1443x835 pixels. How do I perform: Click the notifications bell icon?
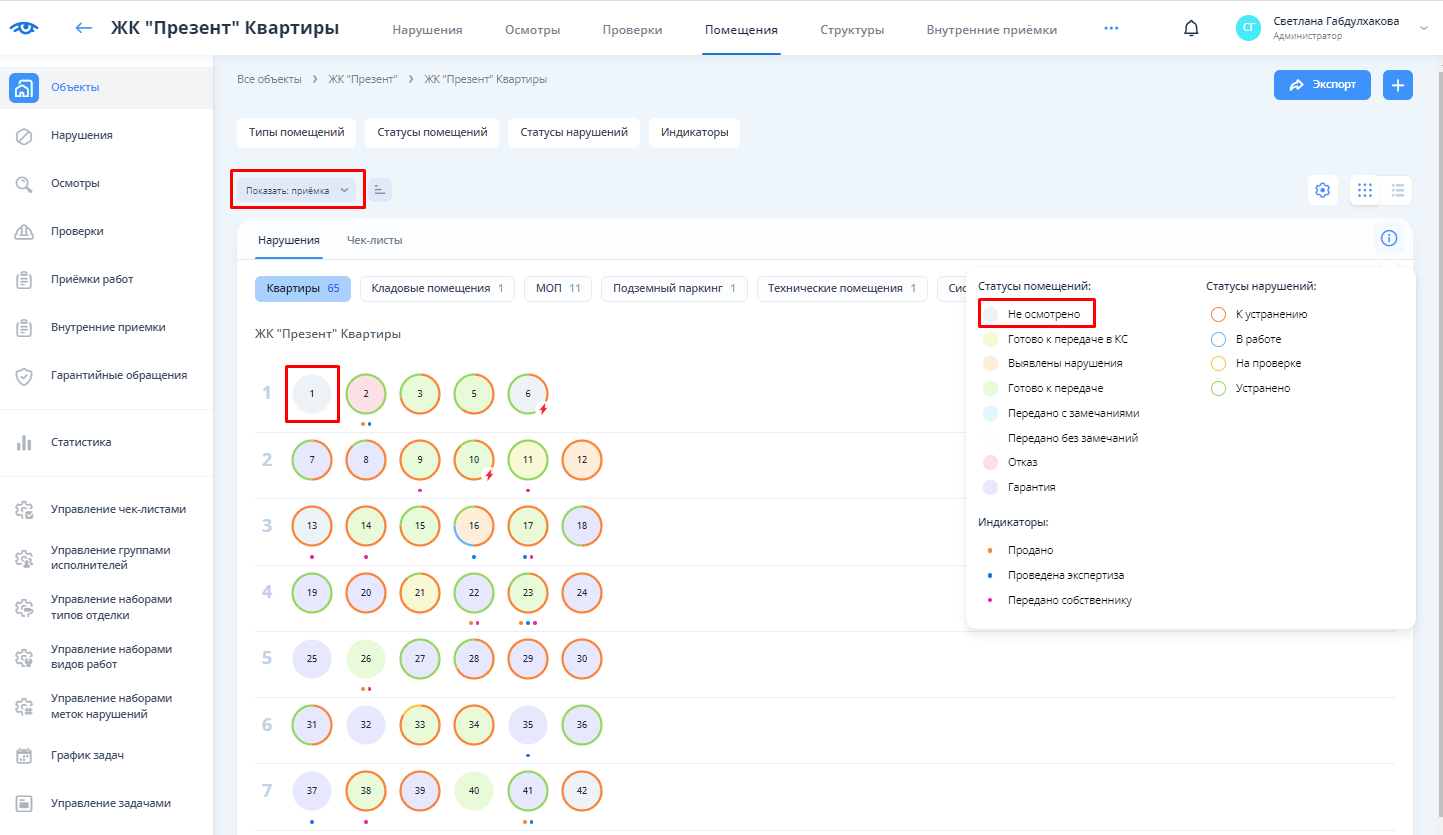[x=1191, y=29]
